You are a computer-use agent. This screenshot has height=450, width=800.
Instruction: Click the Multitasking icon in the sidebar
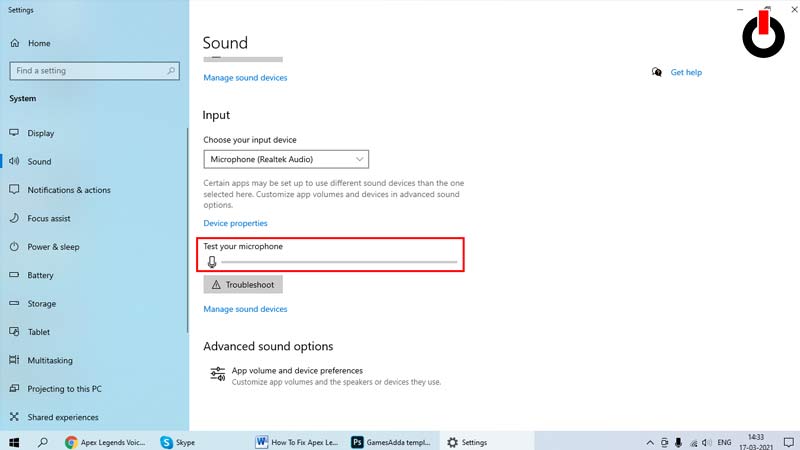pyautogui.click(x=14, y=360)
